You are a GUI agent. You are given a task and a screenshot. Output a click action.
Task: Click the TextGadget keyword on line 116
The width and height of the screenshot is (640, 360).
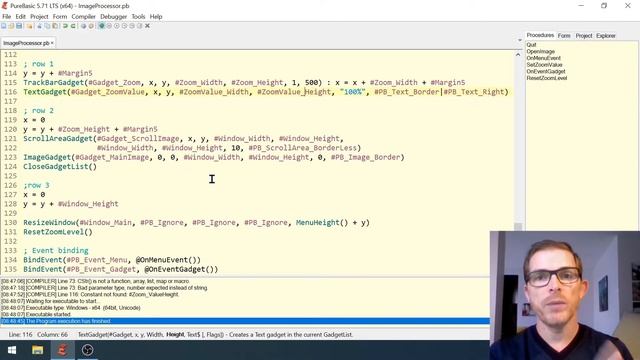[x=45, y=92]
